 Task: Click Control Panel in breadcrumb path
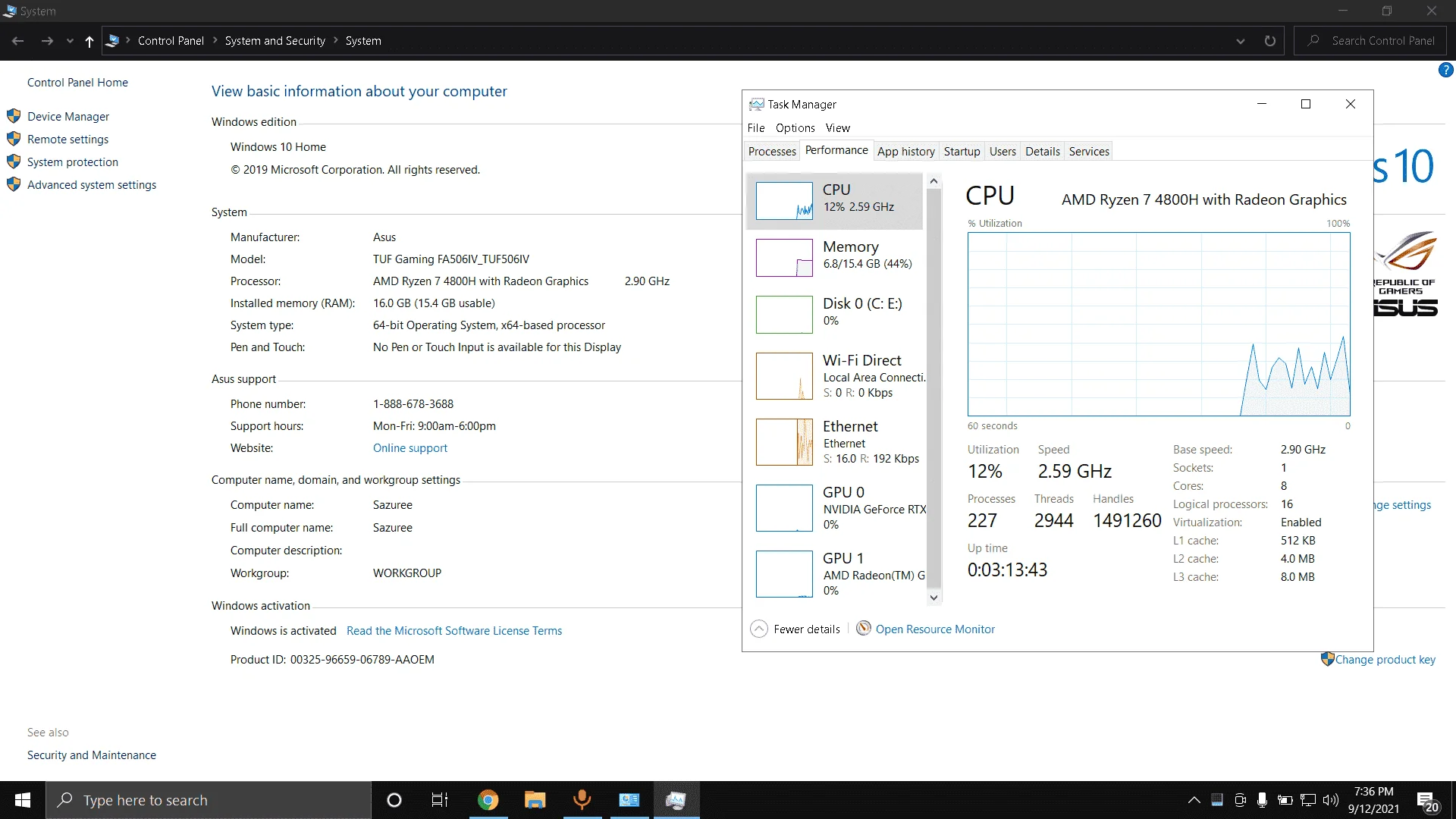171,41
